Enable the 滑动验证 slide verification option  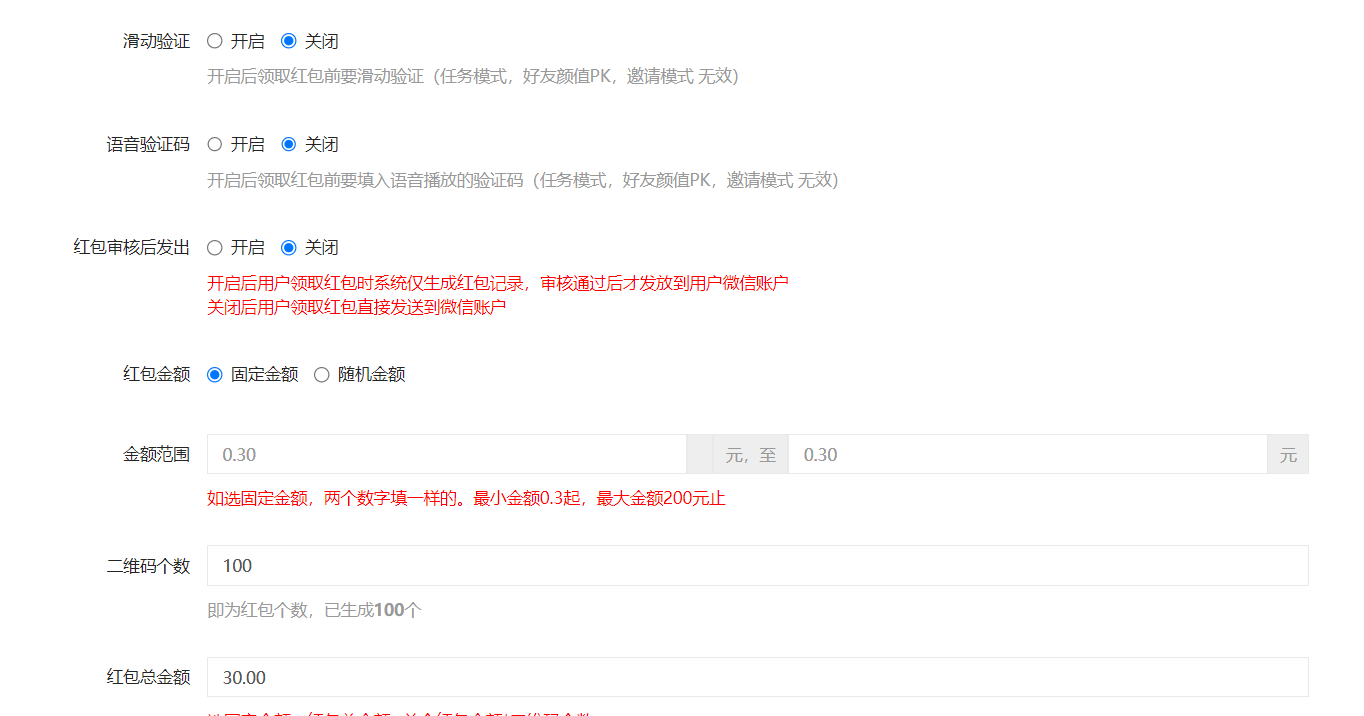[214, 41]
